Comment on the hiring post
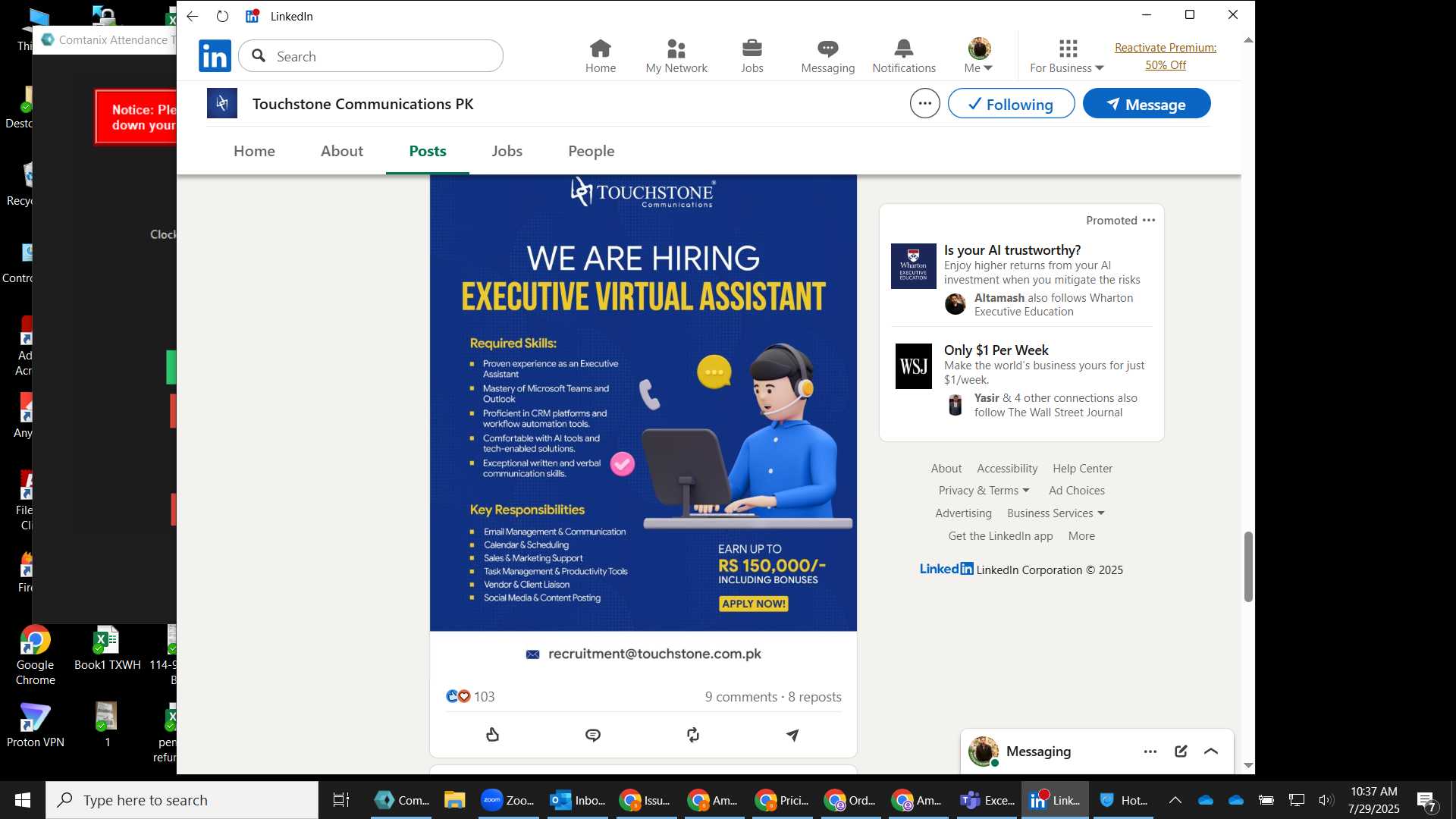 click(x=593, y=734)
